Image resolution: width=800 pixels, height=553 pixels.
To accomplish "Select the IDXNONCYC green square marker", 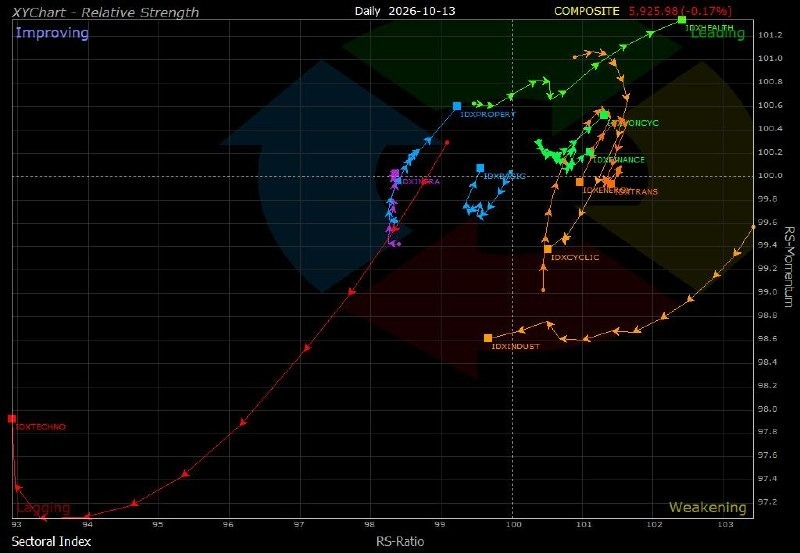I will [x=604, y=115].
